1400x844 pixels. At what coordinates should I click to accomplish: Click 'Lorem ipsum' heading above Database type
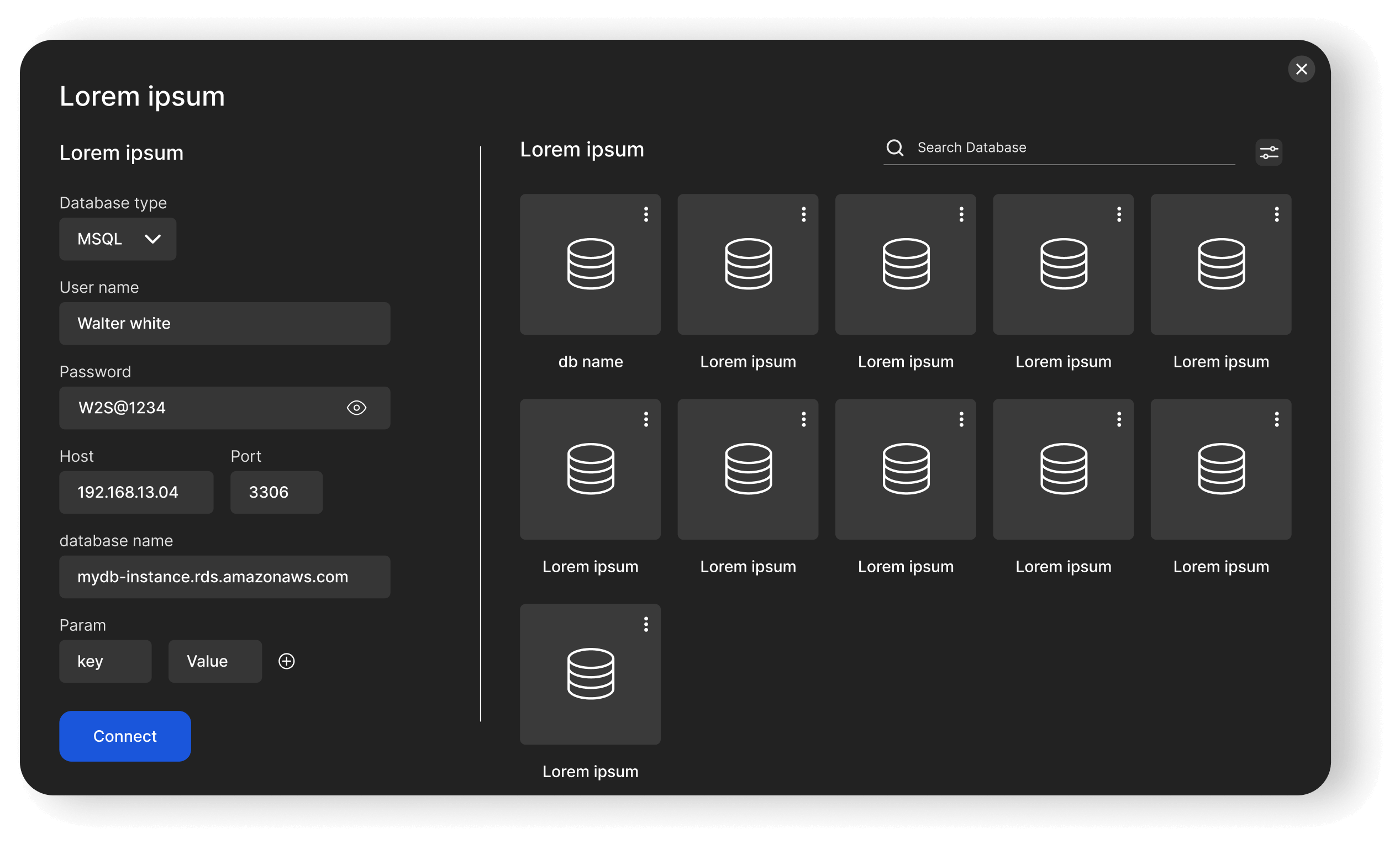121,154
